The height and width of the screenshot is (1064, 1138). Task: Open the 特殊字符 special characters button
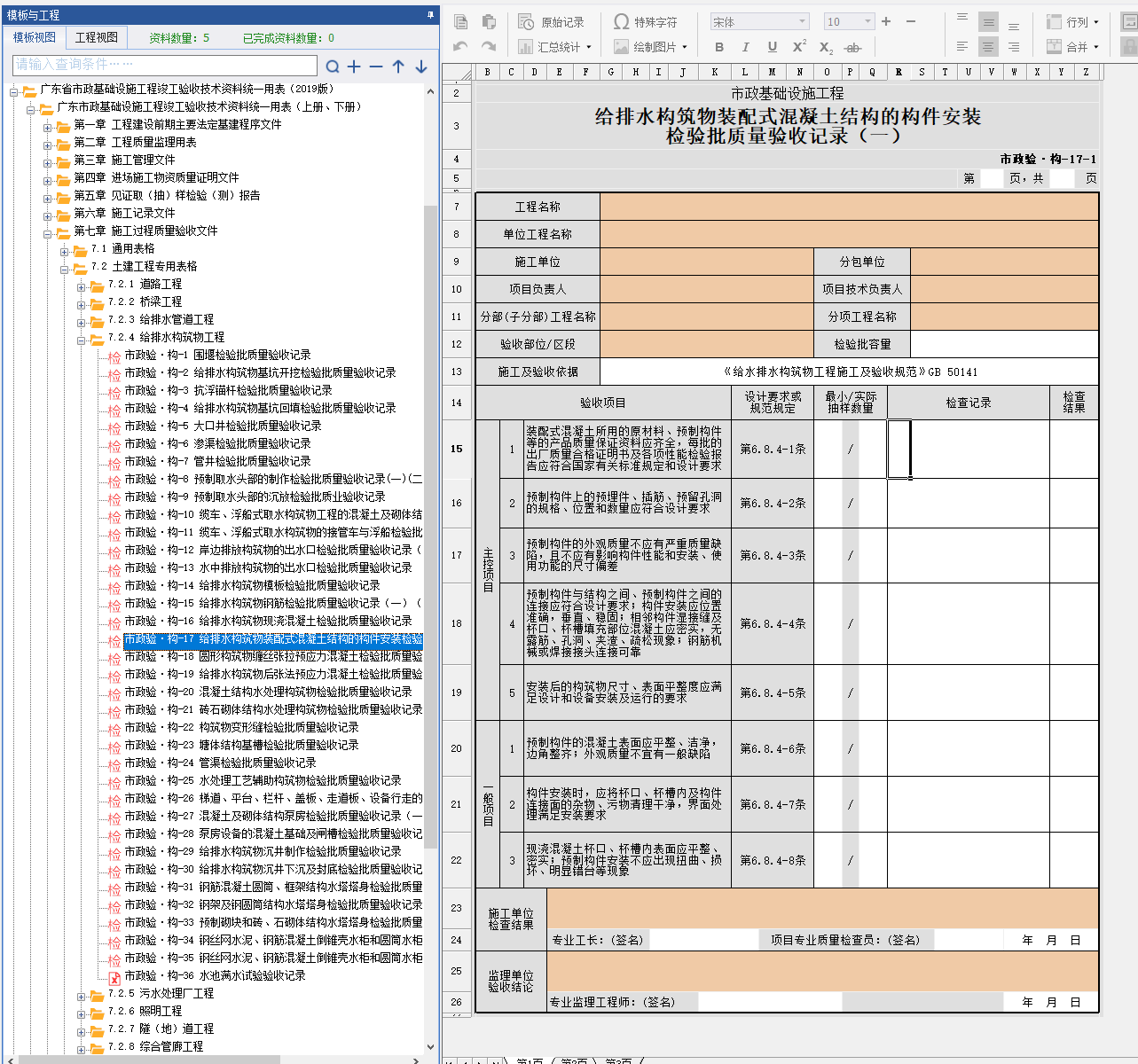(646, 22)
